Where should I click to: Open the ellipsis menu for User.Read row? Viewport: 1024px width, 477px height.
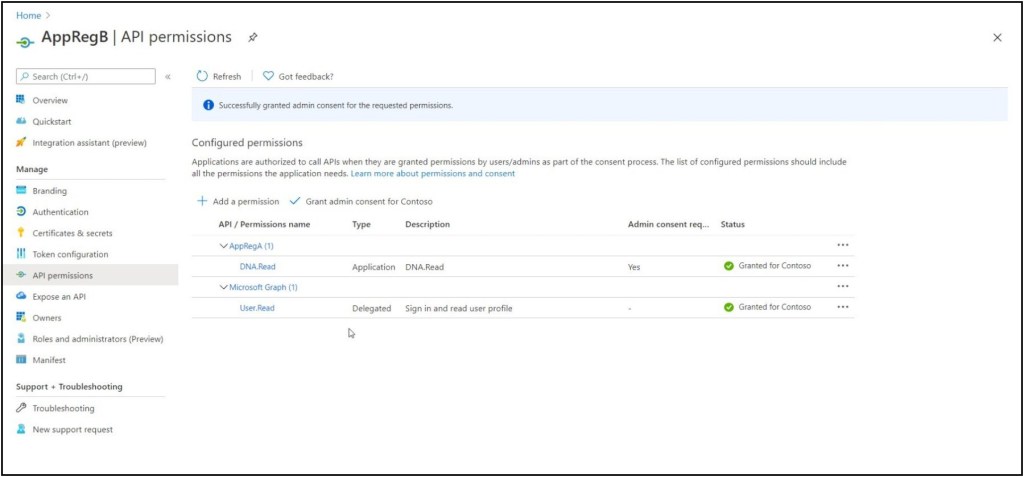click(x=842, y=307)
